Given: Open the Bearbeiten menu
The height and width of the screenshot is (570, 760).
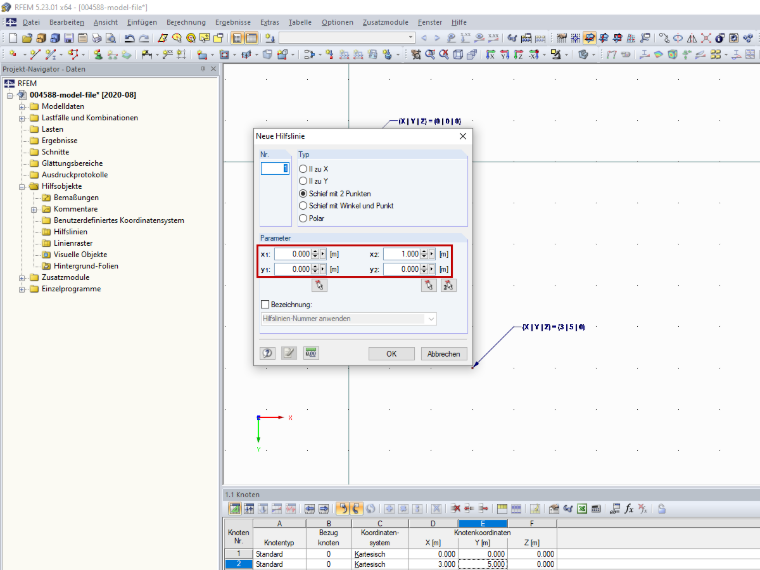Looking at the screenshot, I should click(66, 22).
